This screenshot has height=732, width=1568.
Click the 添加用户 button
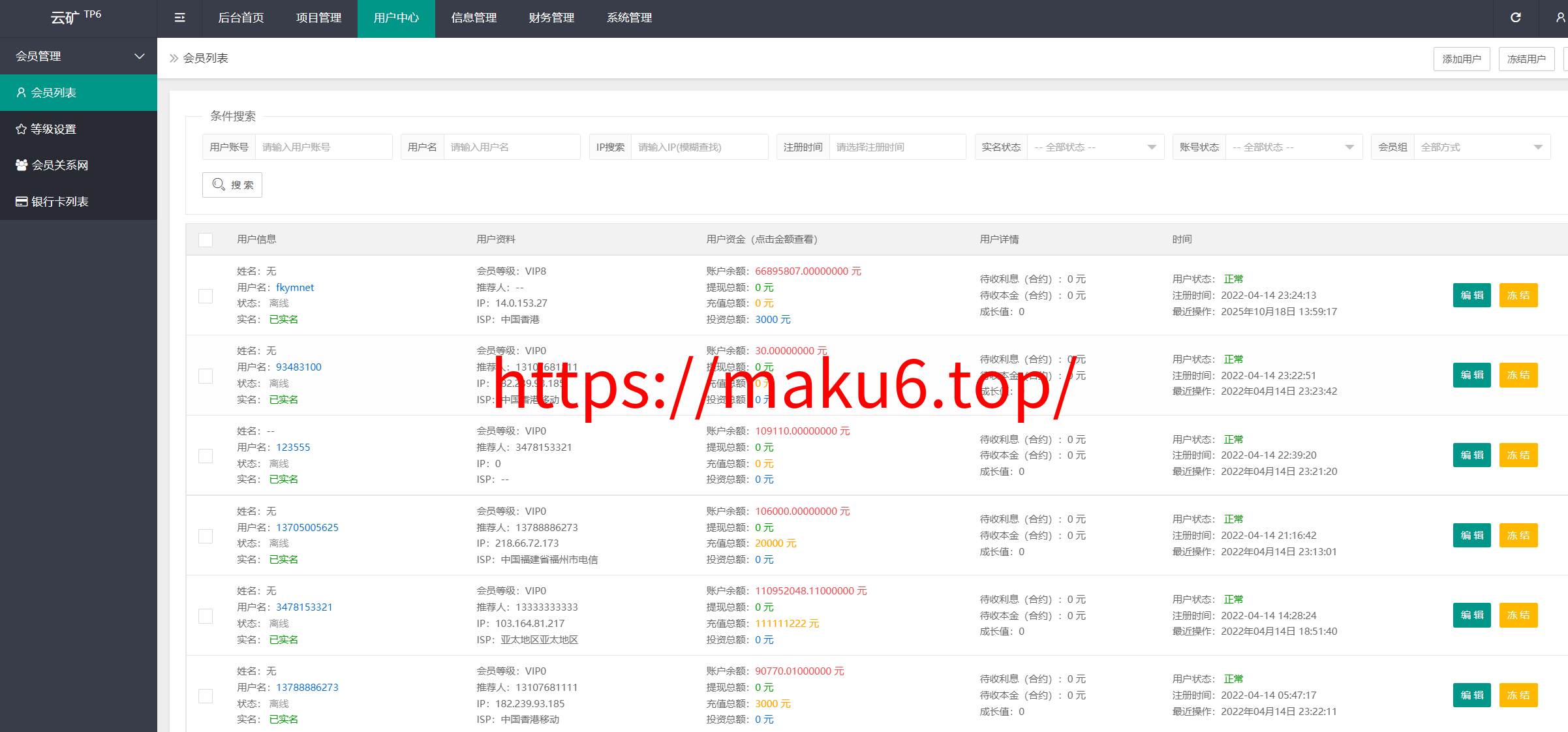tap(1462, 59)
